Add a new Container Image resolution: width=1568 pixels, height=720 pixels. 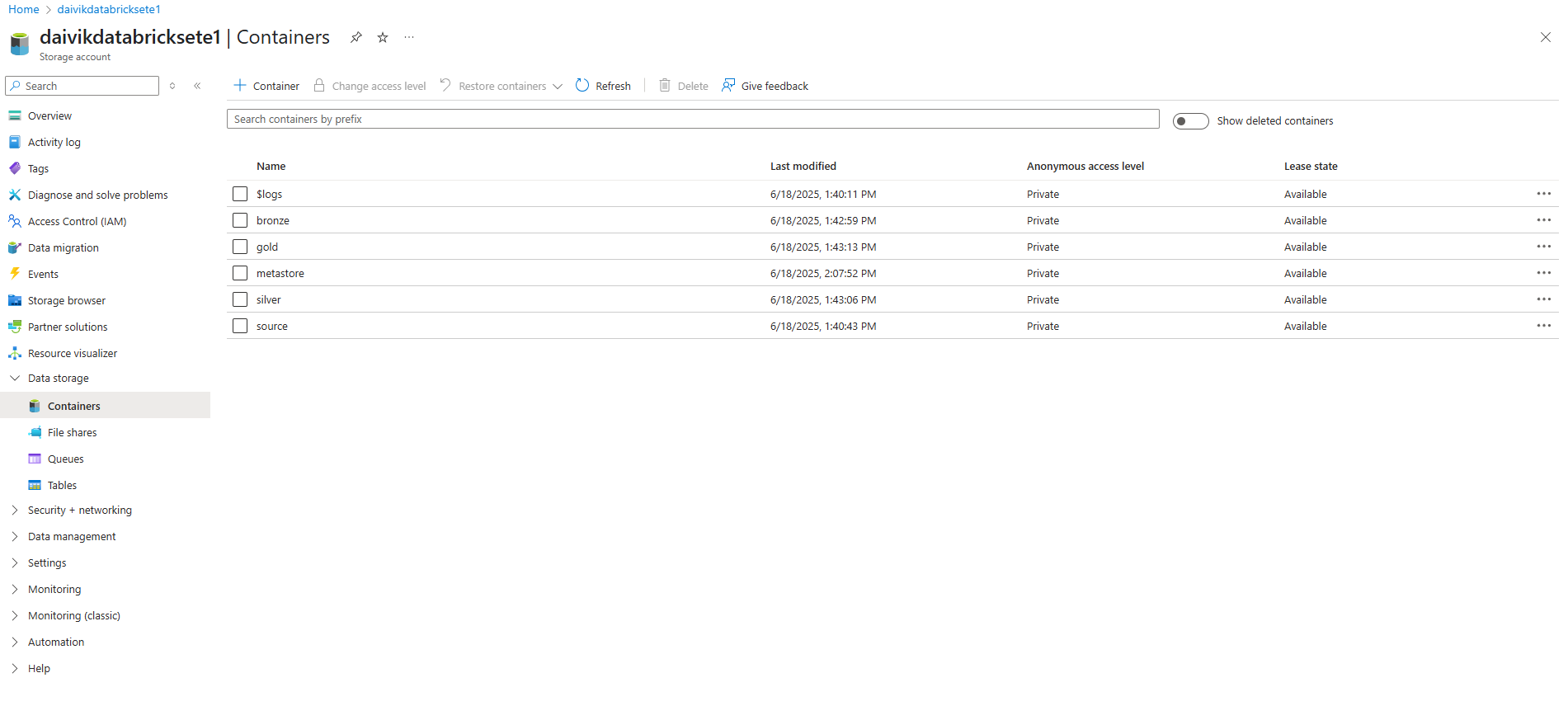pos(266,86)
